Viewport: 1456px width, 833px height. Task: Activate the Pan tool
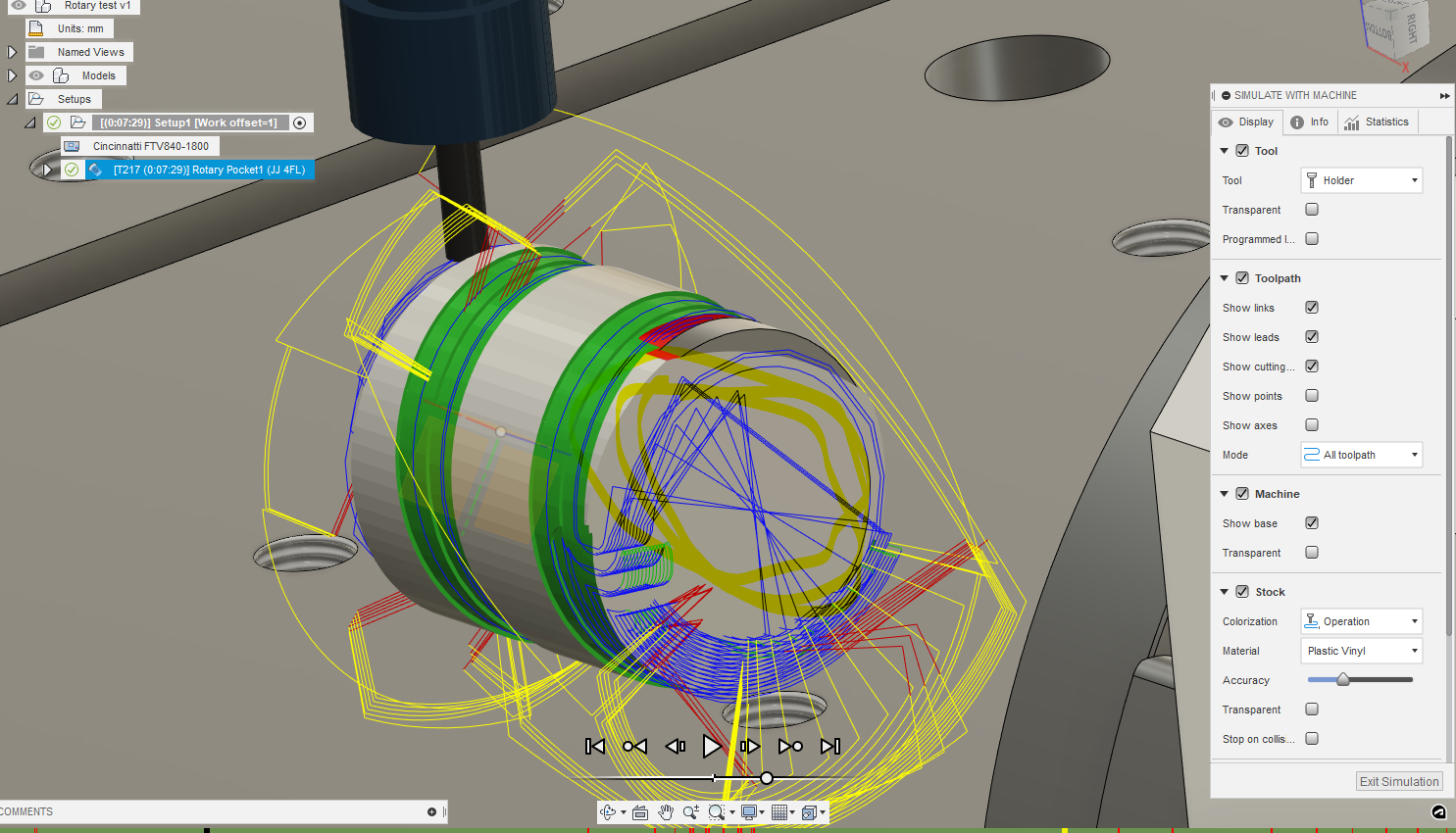pyautogui.click(x=665, y=812)
